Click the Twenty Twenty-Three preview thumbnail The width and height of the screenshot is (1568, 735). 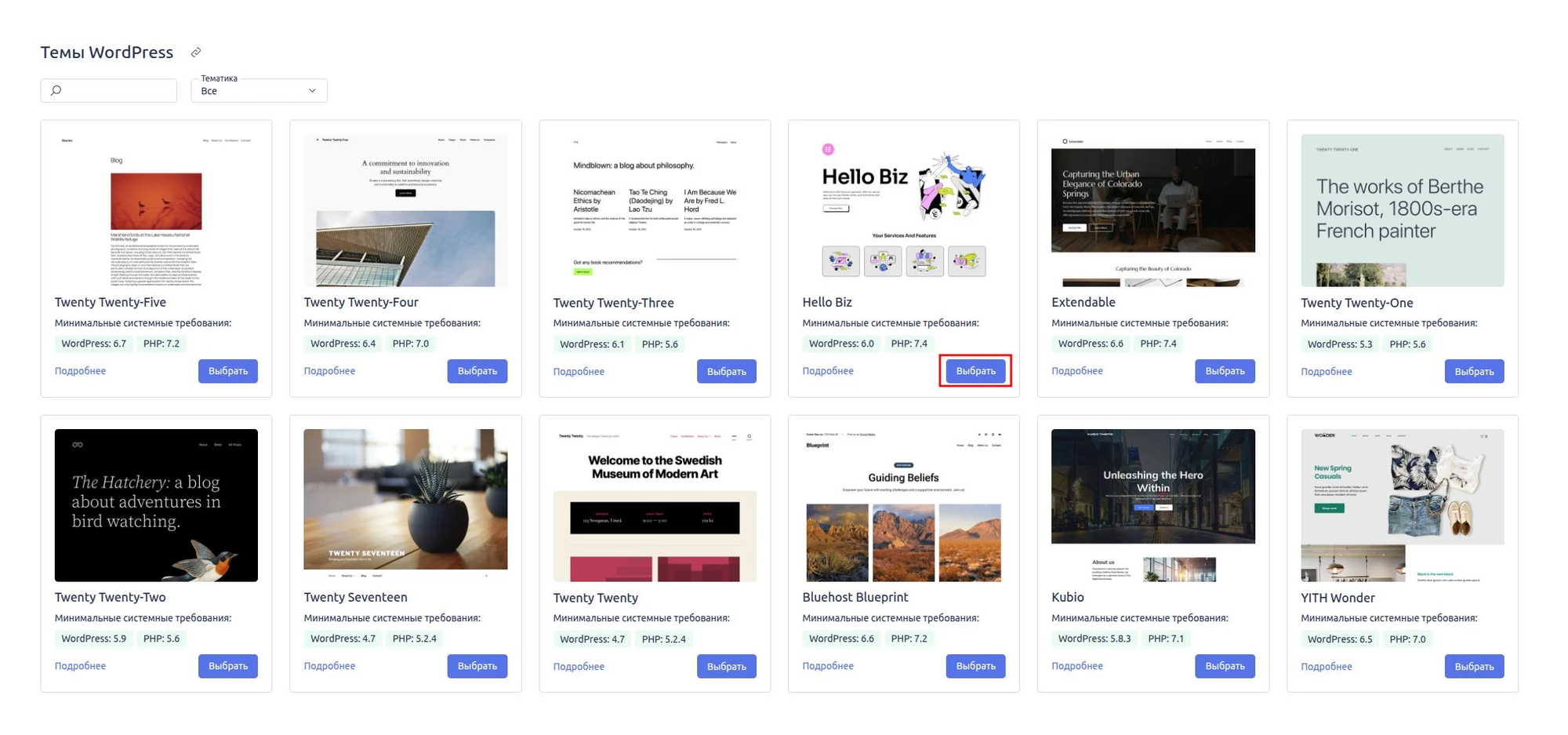[655, 209]
